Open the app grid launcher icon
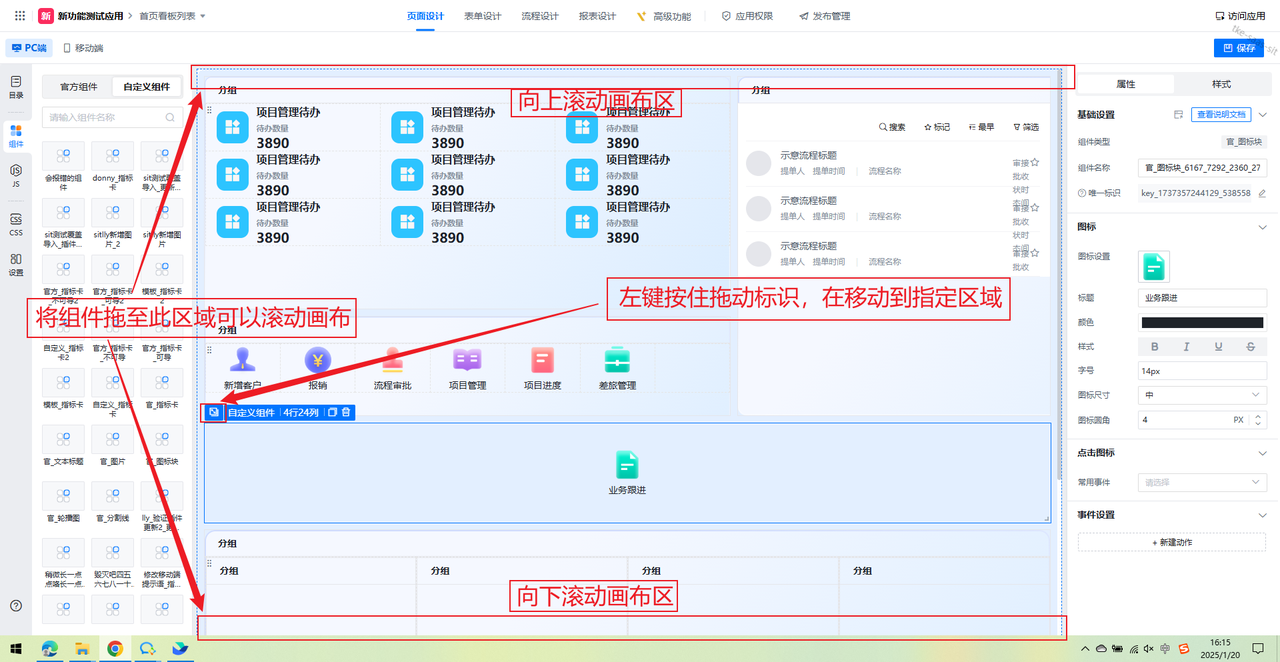Viewport: 1280px width, 662px height. [20, 16]
